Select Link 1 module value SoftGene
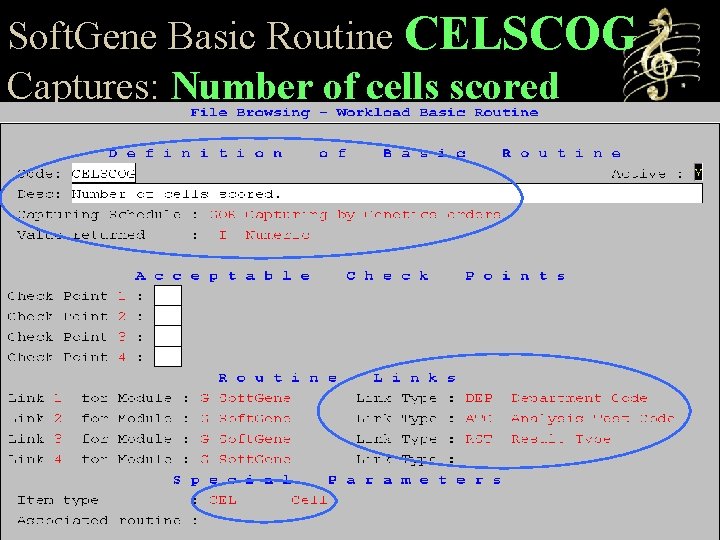 click(246, 398)
